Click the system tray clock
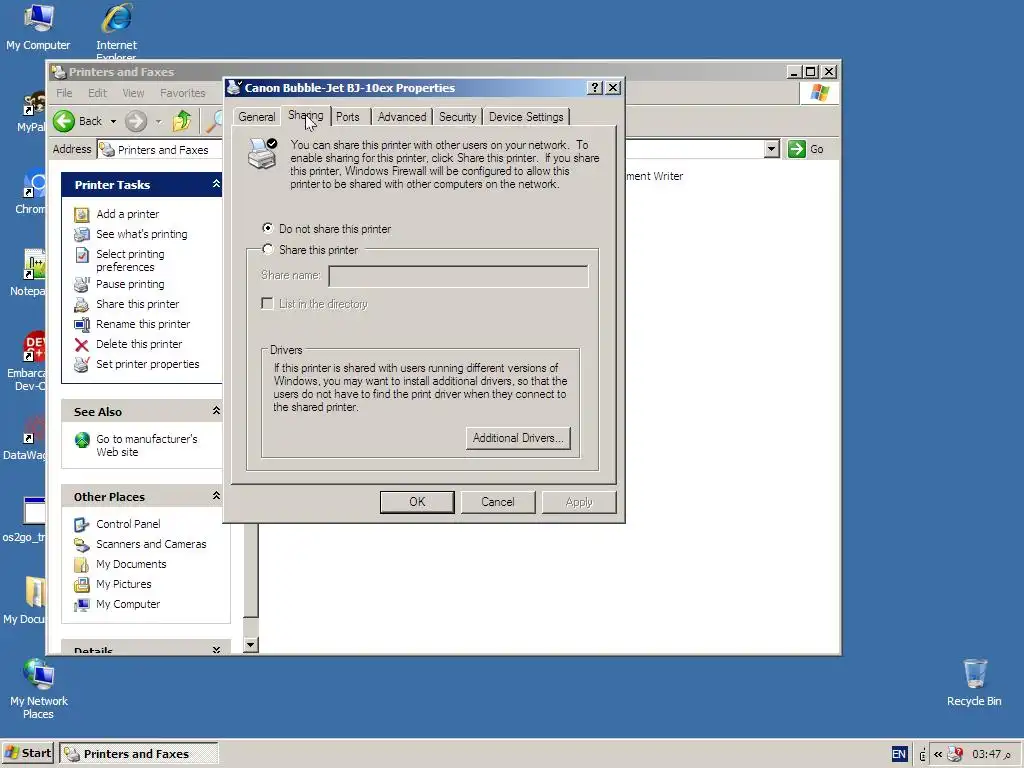 pos(991,754)
